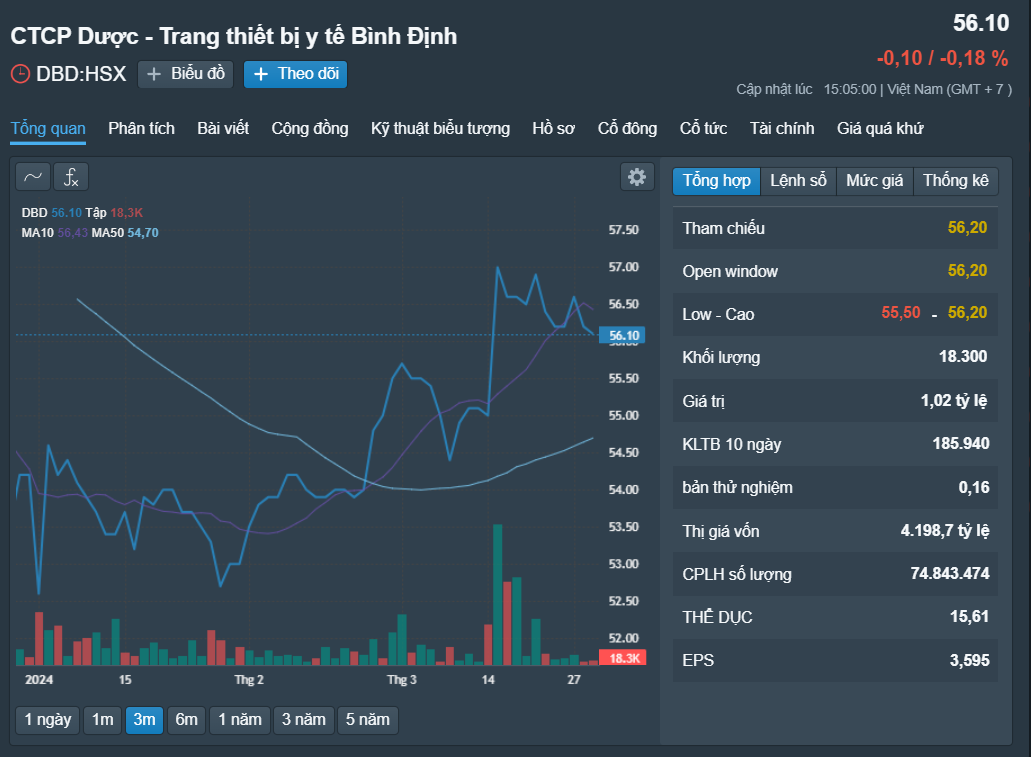1031x757 pixels.
Task: Open the Hồ sơ tab
Action: pos(554,128)
